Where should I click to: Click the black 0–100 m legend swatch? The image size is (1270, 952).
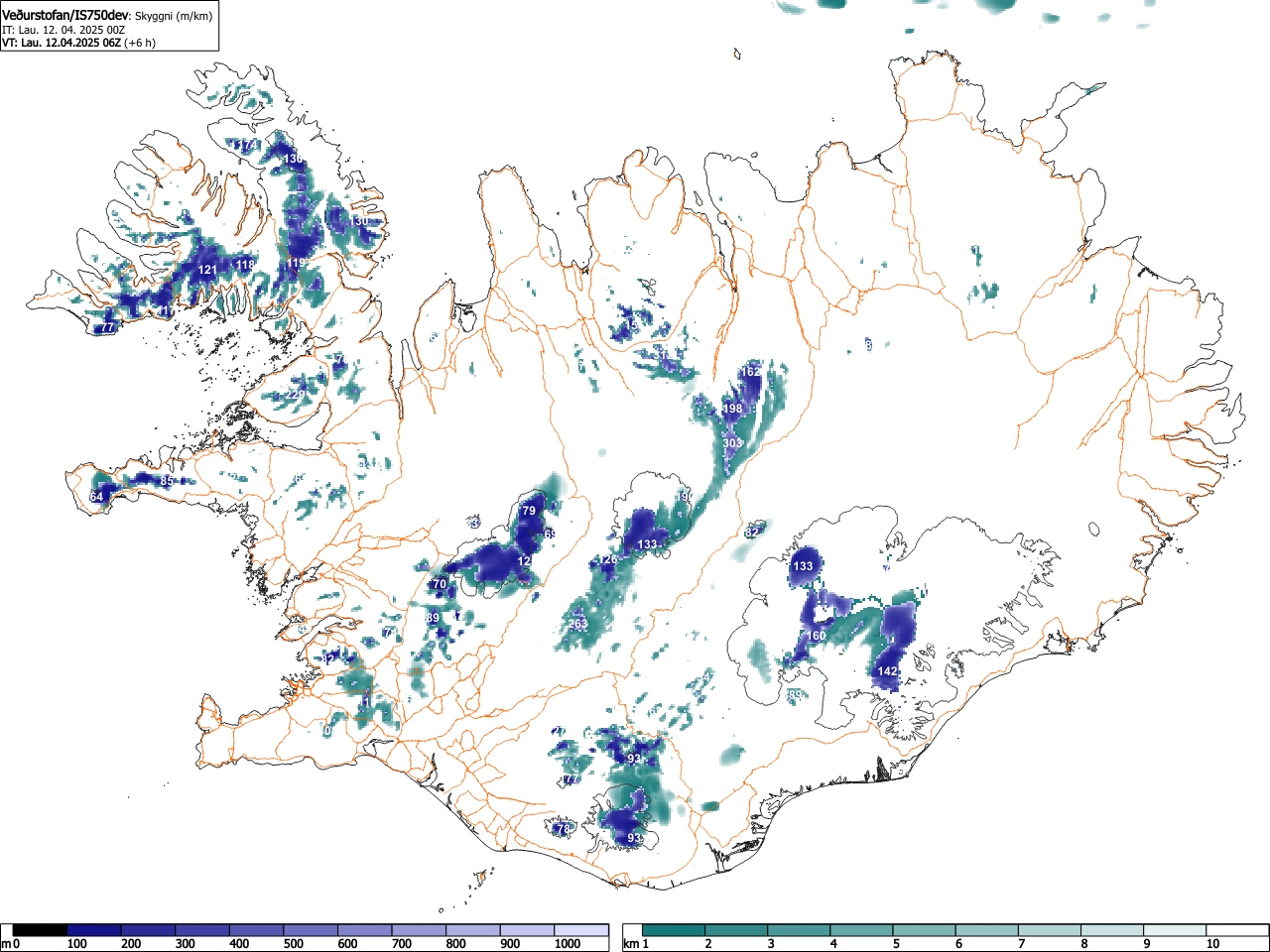pos(40,930)
